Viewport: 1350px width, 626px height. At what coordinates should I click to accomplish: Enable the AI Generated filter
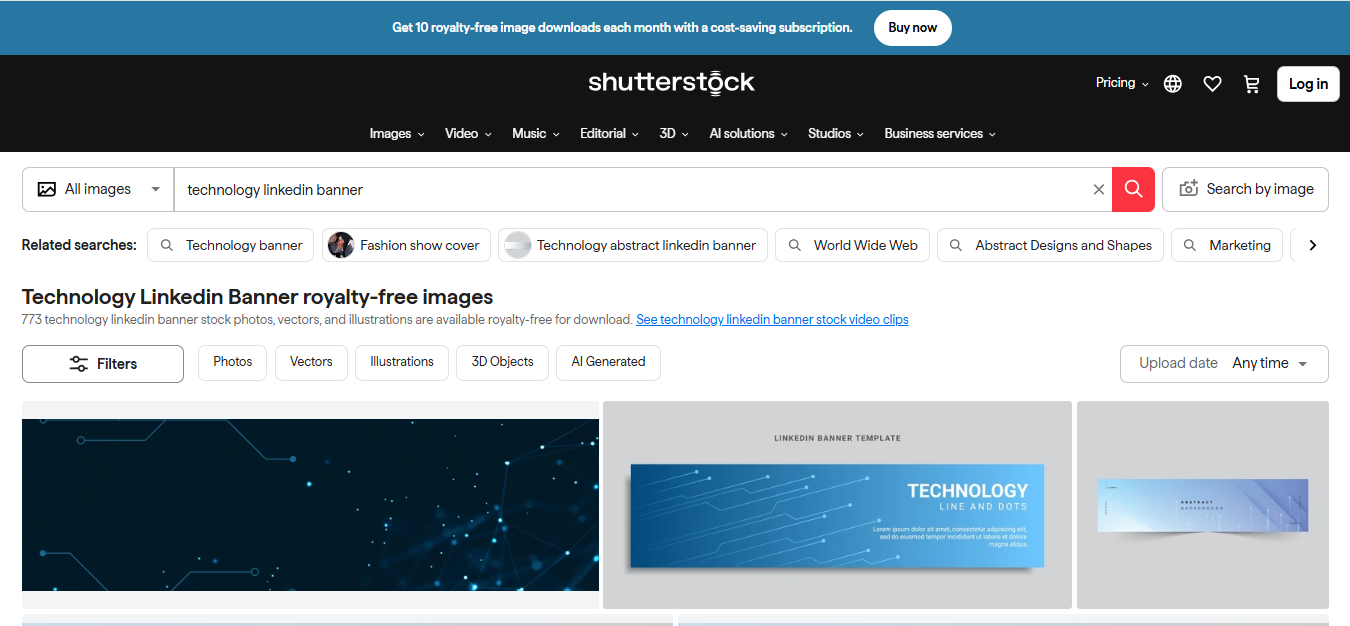point(608,363)
